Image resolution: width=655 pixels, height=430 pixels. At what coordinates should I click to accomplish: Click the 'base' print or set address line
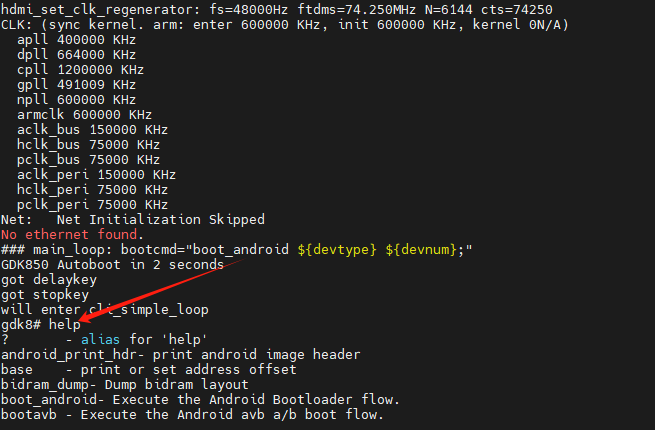(149, 369)
